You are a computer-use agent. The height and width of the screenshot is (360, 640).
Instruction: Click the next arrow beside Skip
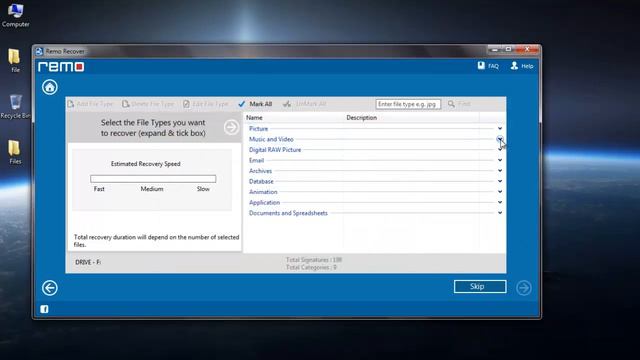[524, 288]
